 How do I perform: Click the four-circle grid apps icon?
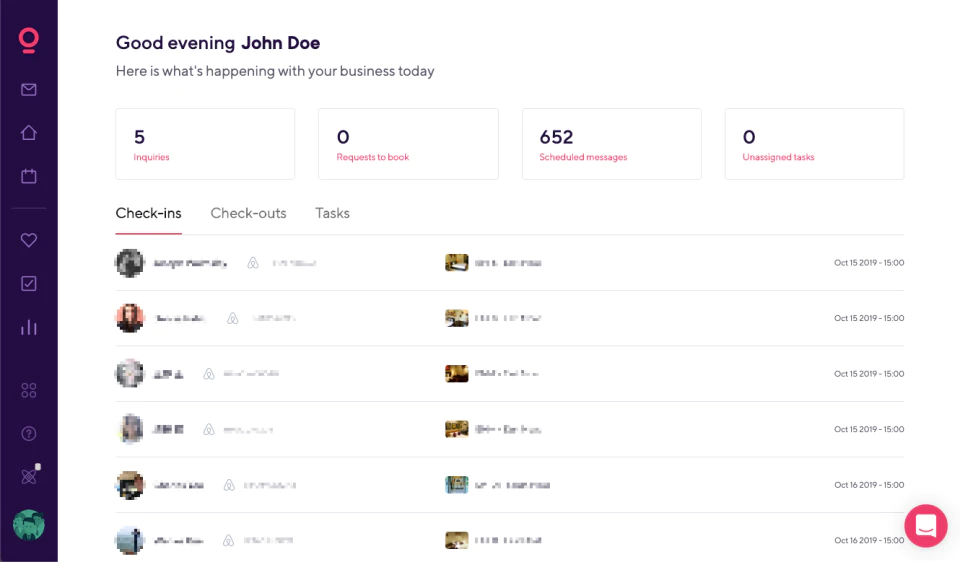click(x=29, y=390)
